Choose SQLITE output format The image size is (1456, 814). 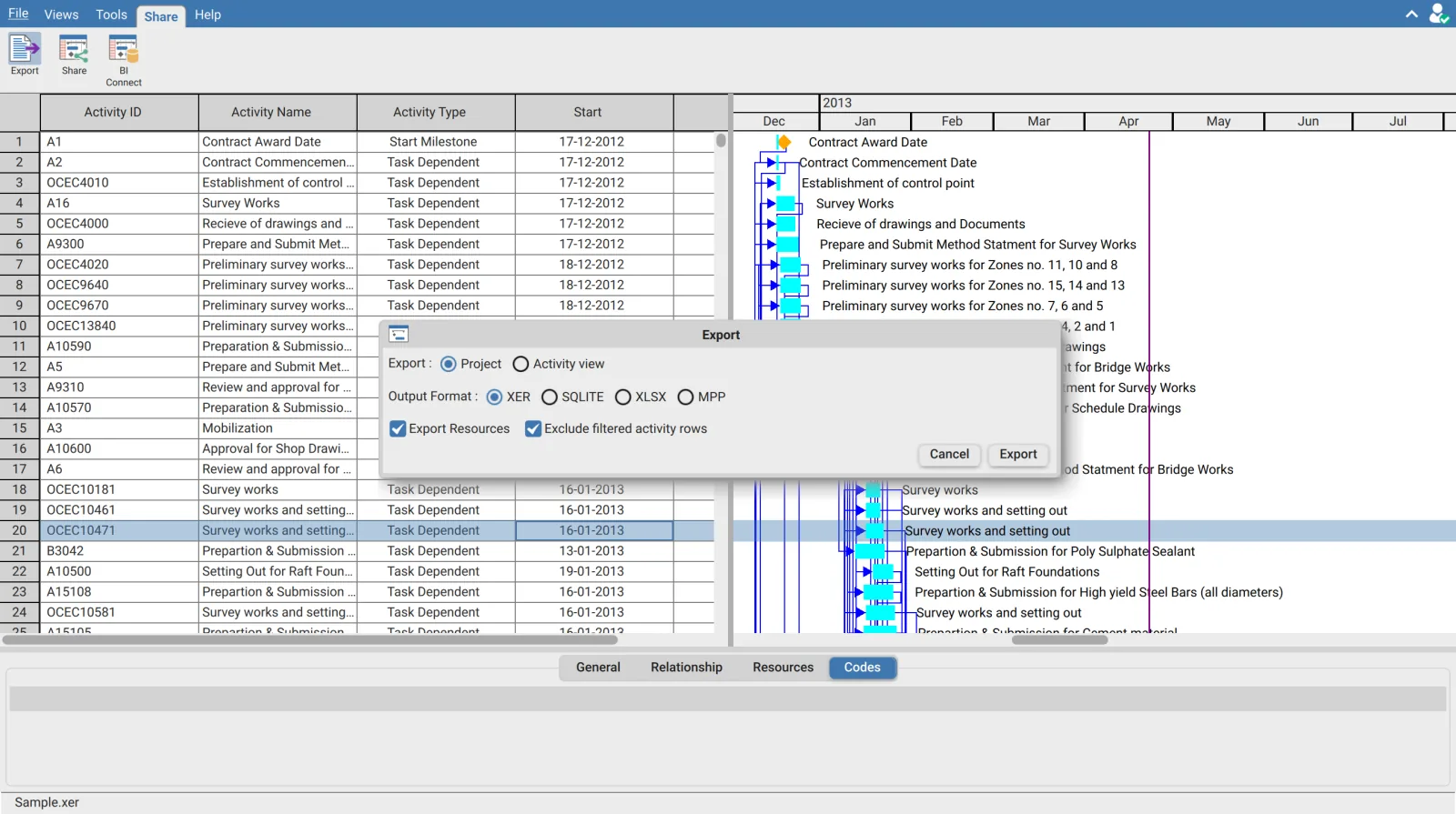(x=550, y=397)
